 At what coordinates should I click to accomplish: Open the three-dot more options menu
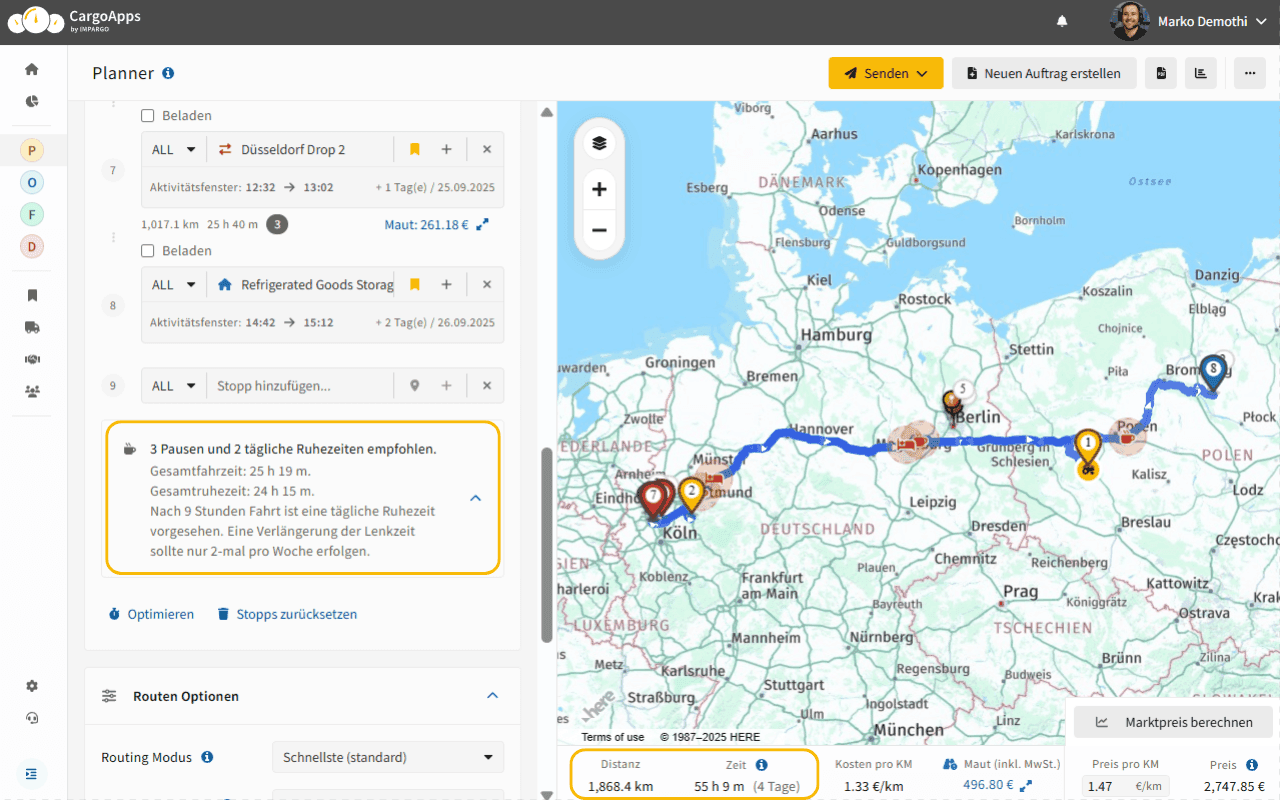coord(1249,73)
